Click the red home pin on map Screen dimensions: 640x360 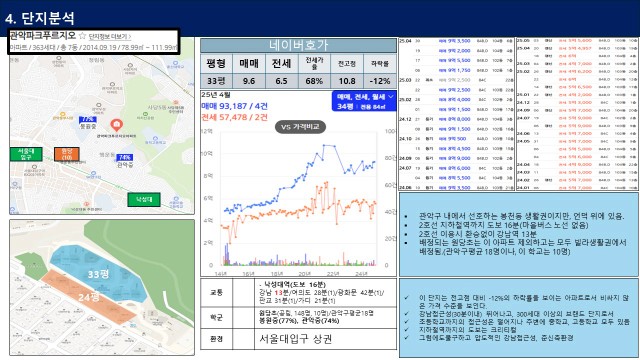tap(116, 125)
